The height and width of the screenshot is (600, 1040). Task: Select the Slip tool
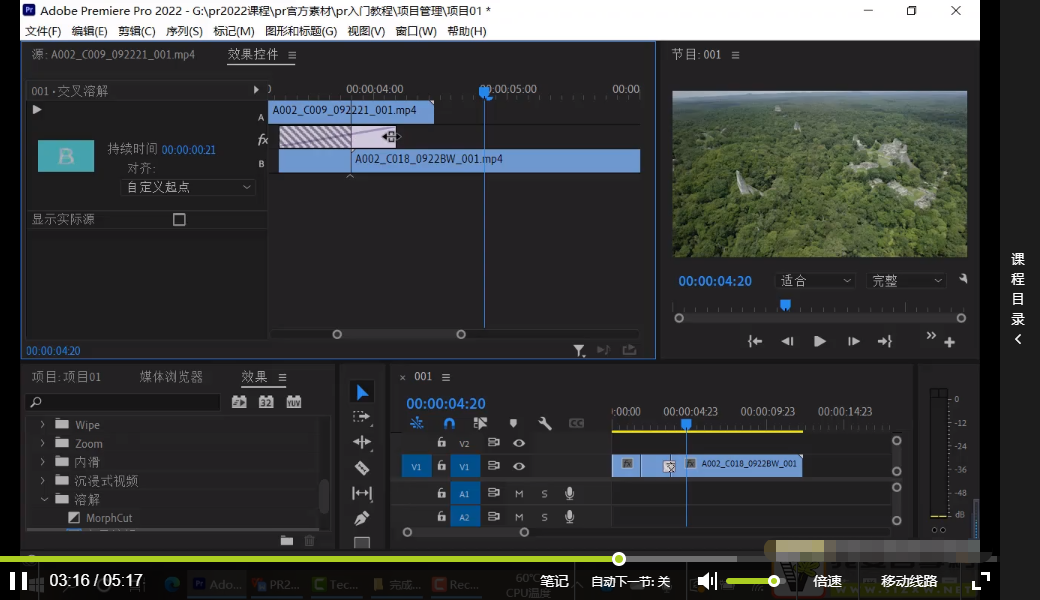click(361, 493)
